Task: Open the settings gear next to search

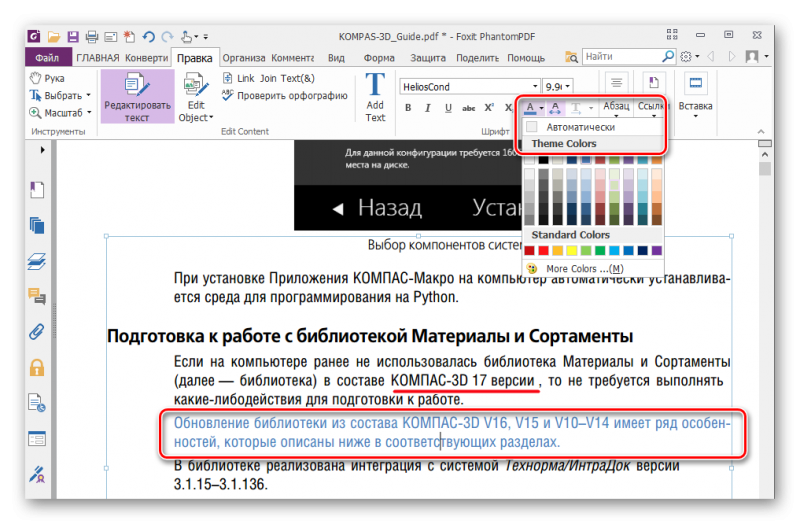Action: pos(686,56)
